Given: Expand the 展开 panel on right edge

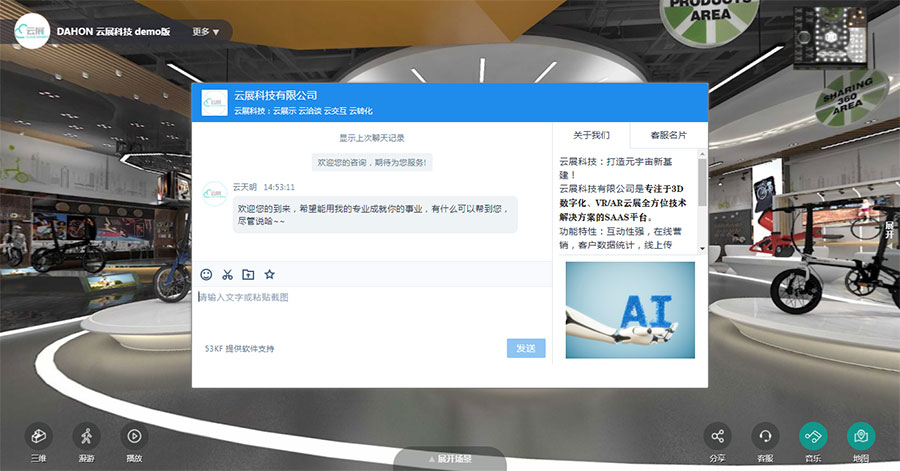Looking at the screenshot, I should (889, 229).
